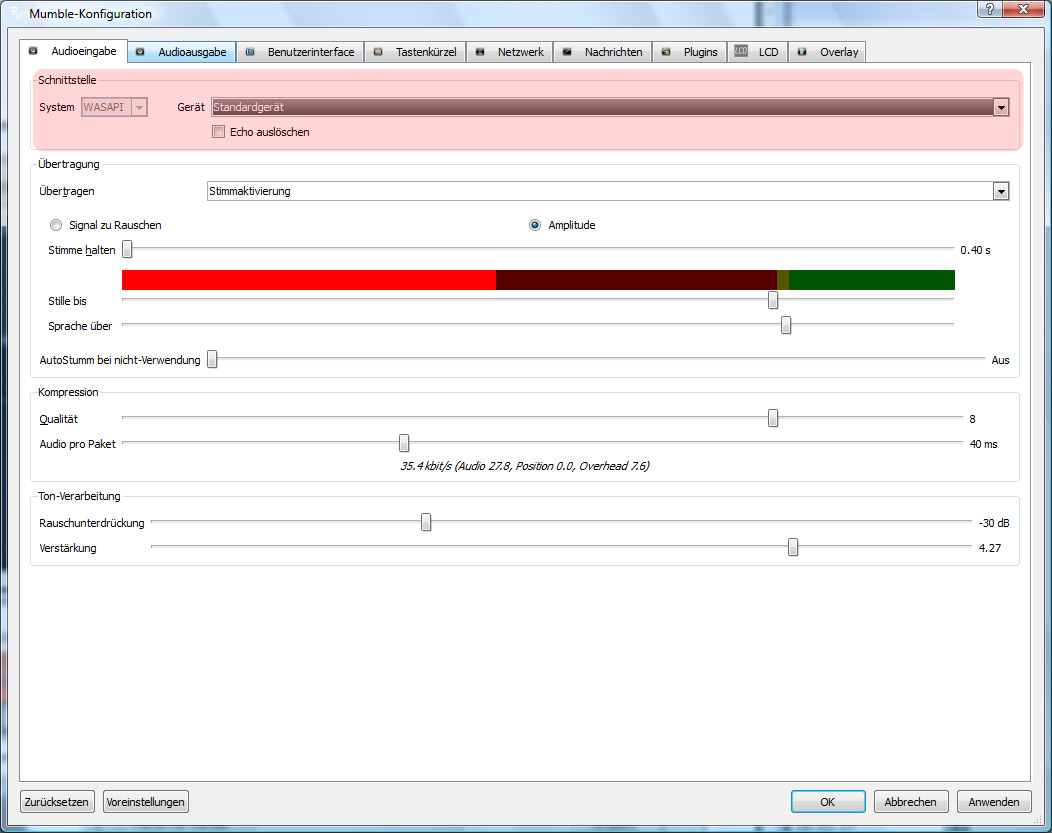Click the '40 ms' Audio pro Paket value

pyautogui.click(x=984, y=444)
